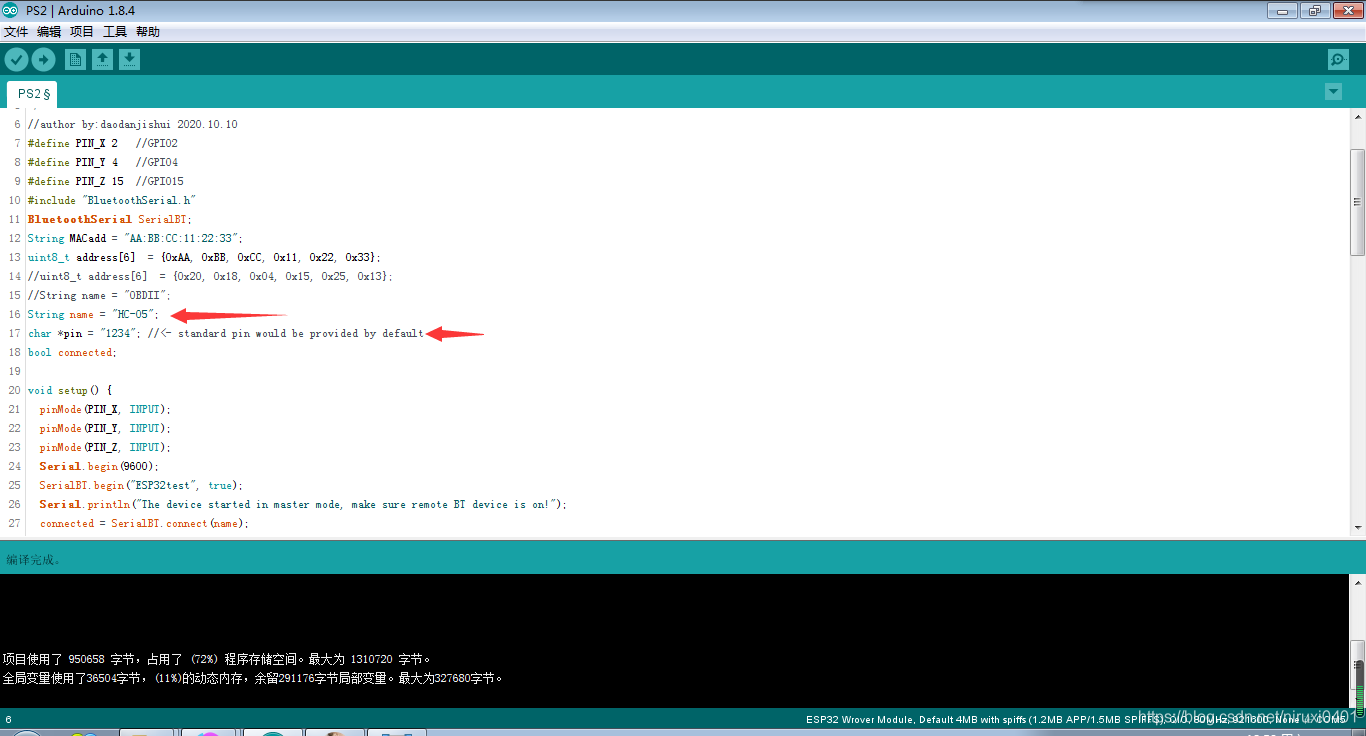Screen dimensions: 1366x736
Task: Click the 'void setup() {' line
Action: (x=70, y=390)
